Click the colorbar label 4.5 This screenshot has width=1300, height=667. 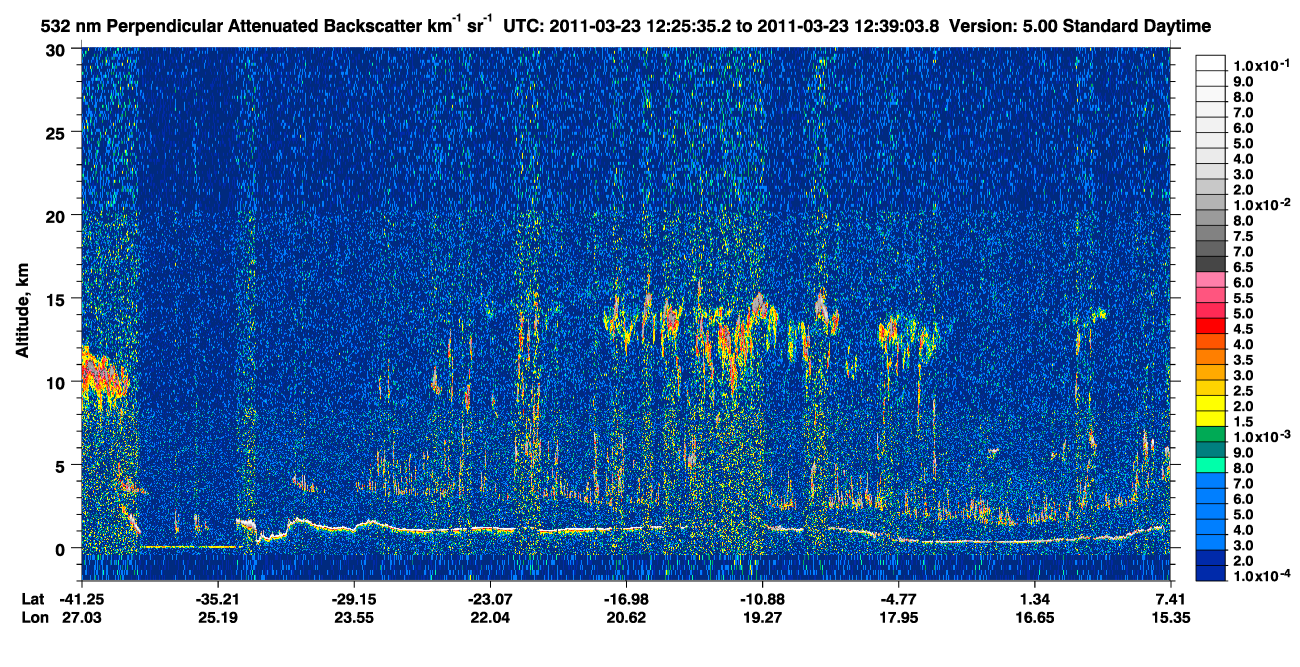1243,329
